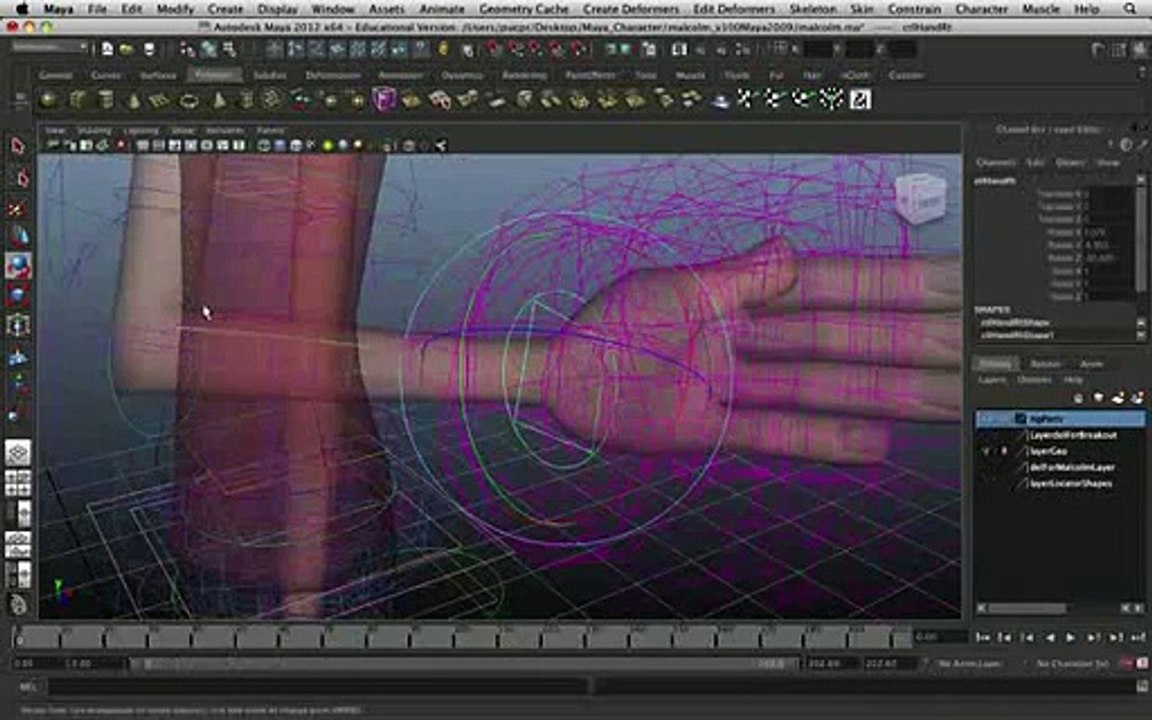1152x720 pixels.
Task: Toggle visibility box of layerLocatorShapes layer
Action: pyautogui.click(x=986, y=483)
